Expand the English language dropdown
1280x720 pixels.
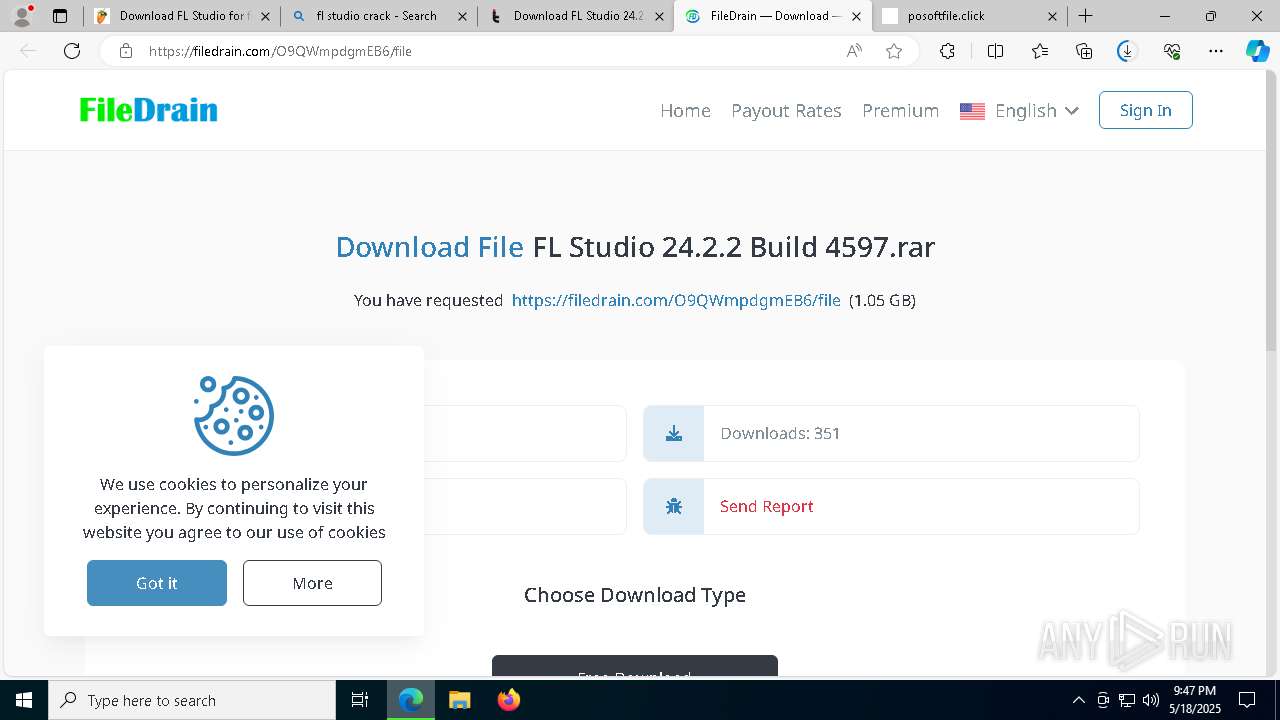pyautogui.click(x=1019, y=110)
